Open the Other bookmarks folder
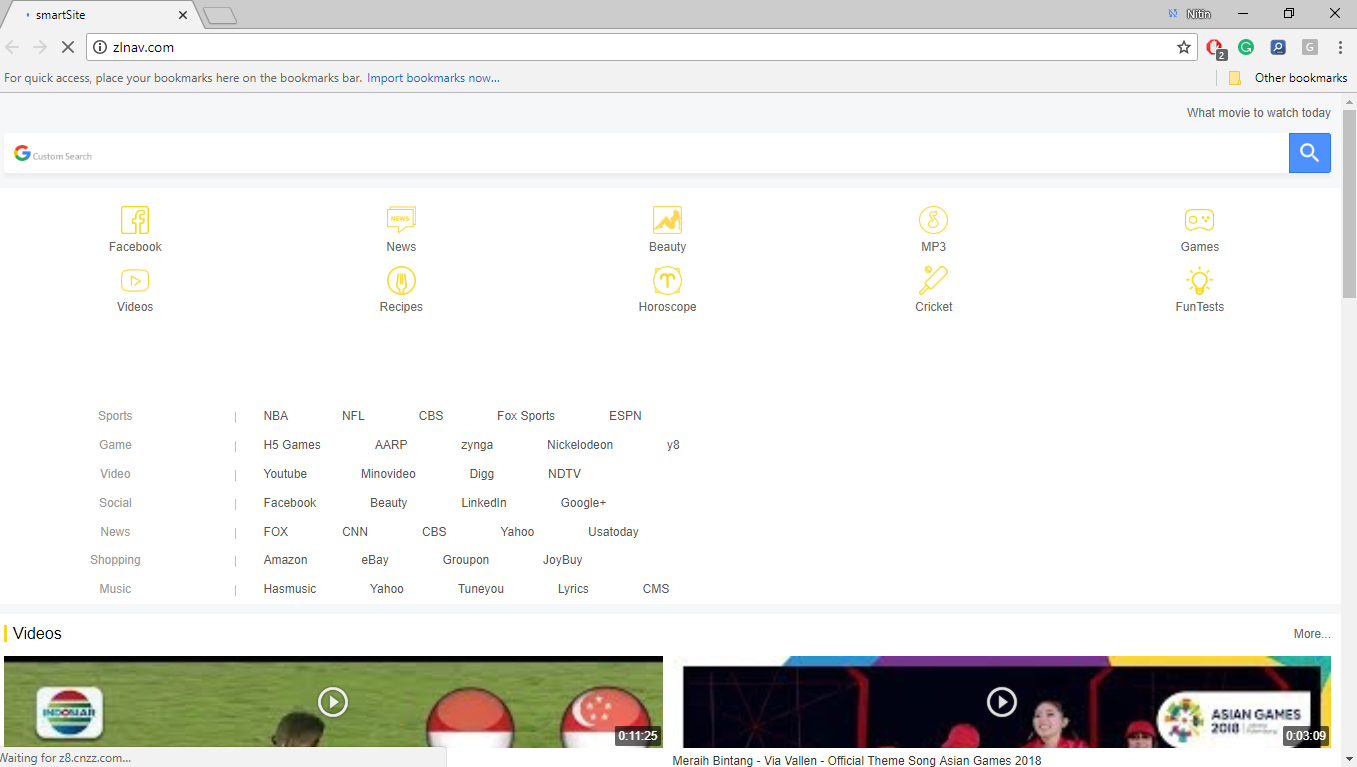This screenshot has height=767, width=1357. tap(1288, 78)
